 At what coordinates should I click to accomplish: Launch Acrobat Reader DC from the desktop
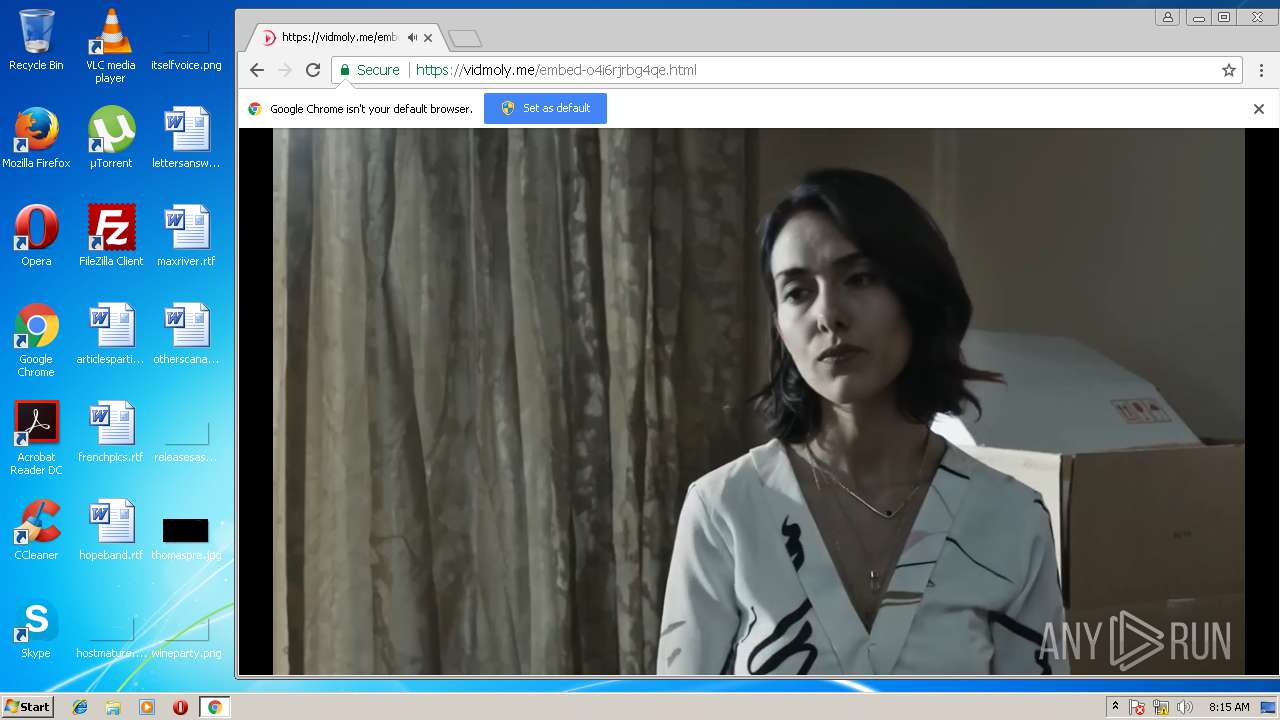36,438
